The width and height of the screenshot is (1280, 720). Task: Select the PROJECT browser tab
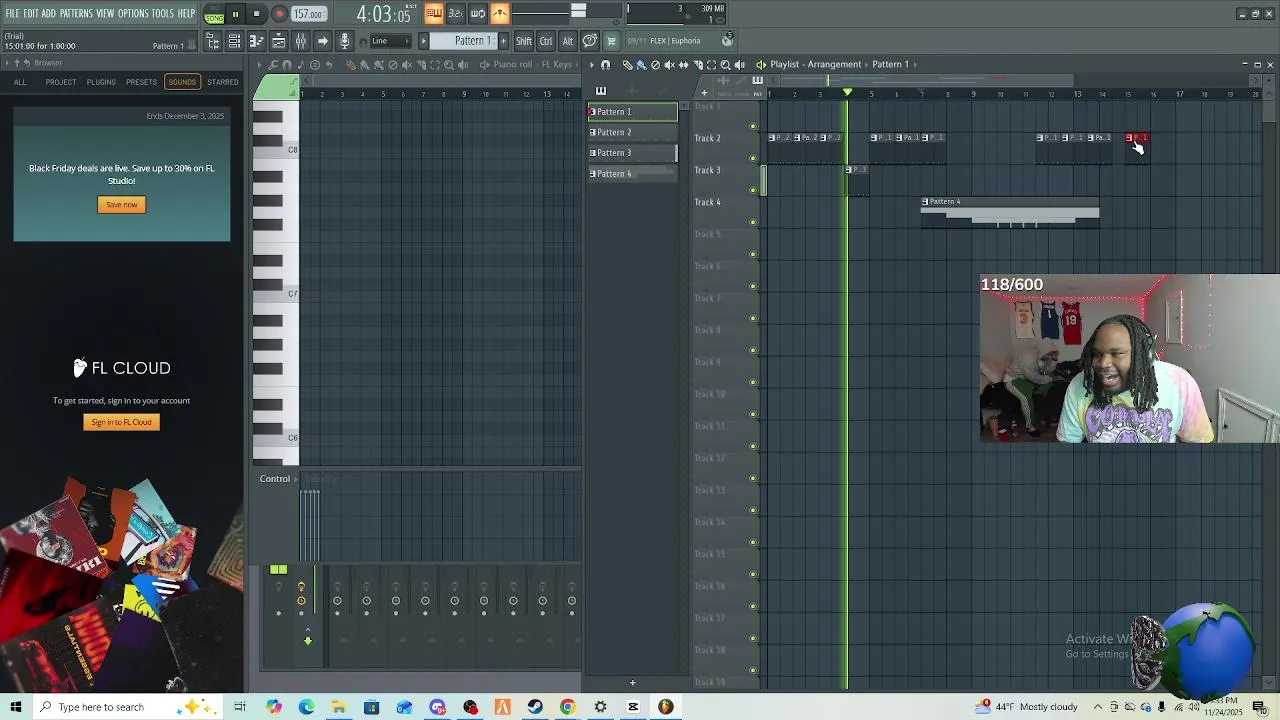tap(60, 82)
